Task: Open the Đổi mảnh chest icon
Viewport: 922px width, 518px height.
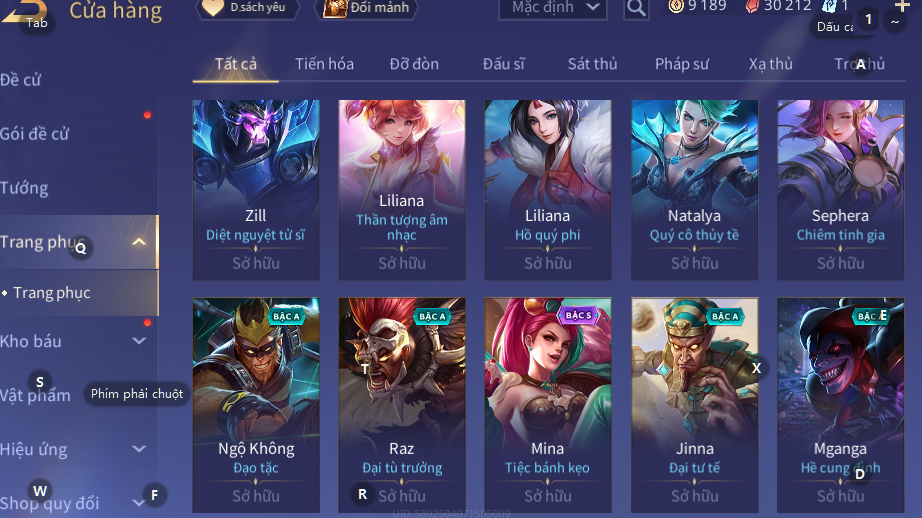Action: click(x=335, y=8)
